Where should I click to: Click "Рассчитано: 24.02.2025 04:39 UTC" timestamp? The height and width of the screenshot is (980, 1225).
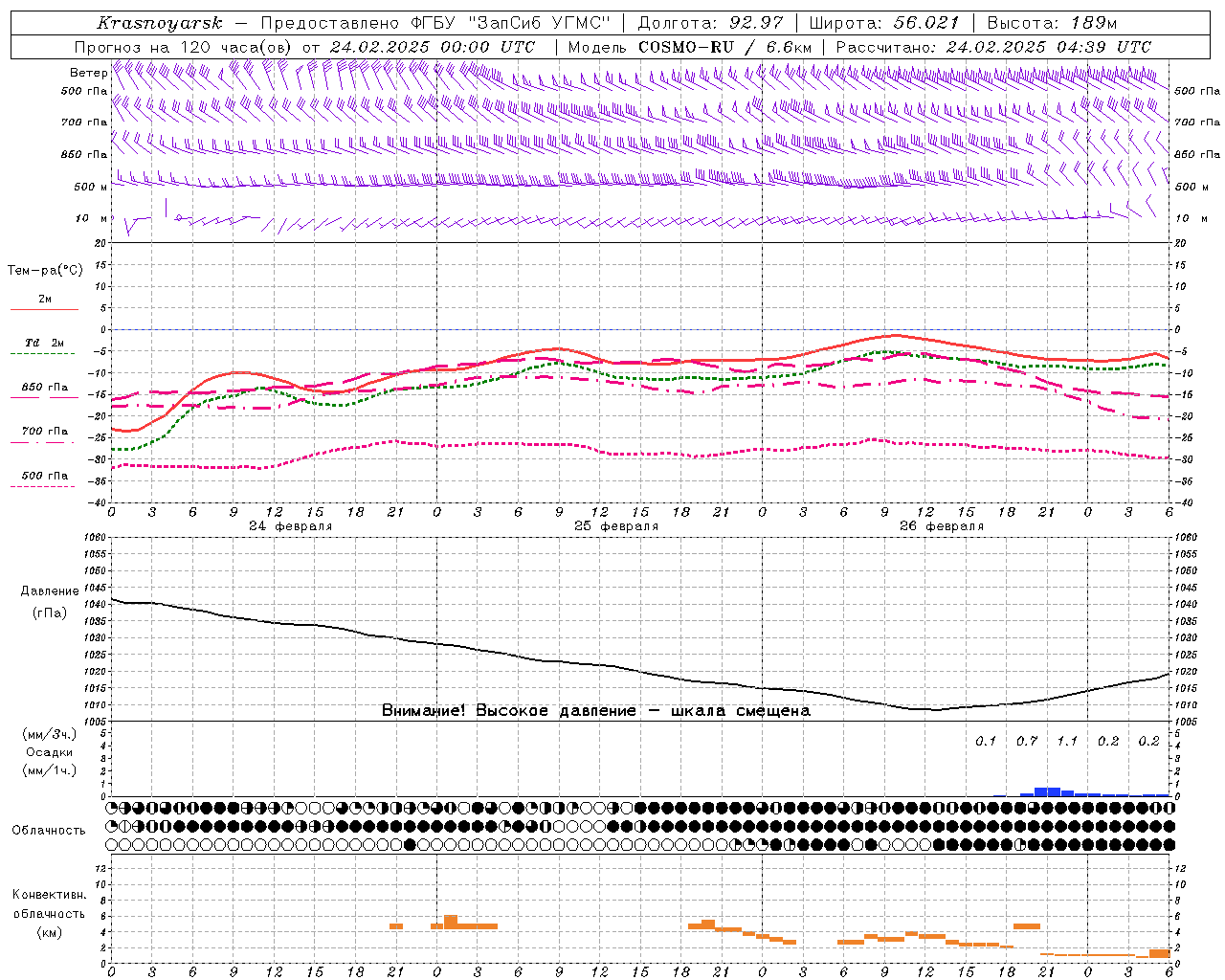(993, 47)
